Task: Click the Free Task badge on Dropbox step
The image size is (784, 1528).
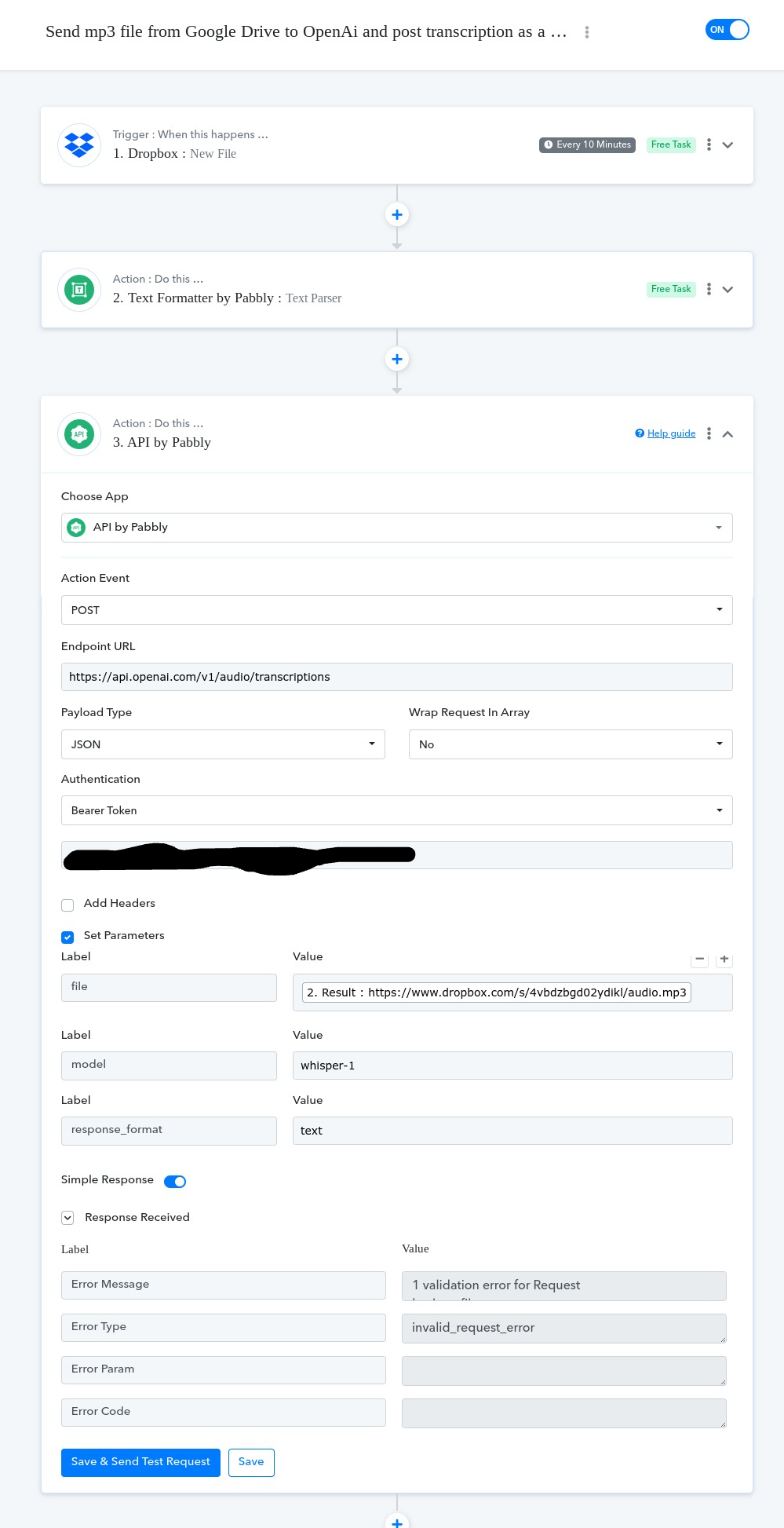Action: [671, 144]
